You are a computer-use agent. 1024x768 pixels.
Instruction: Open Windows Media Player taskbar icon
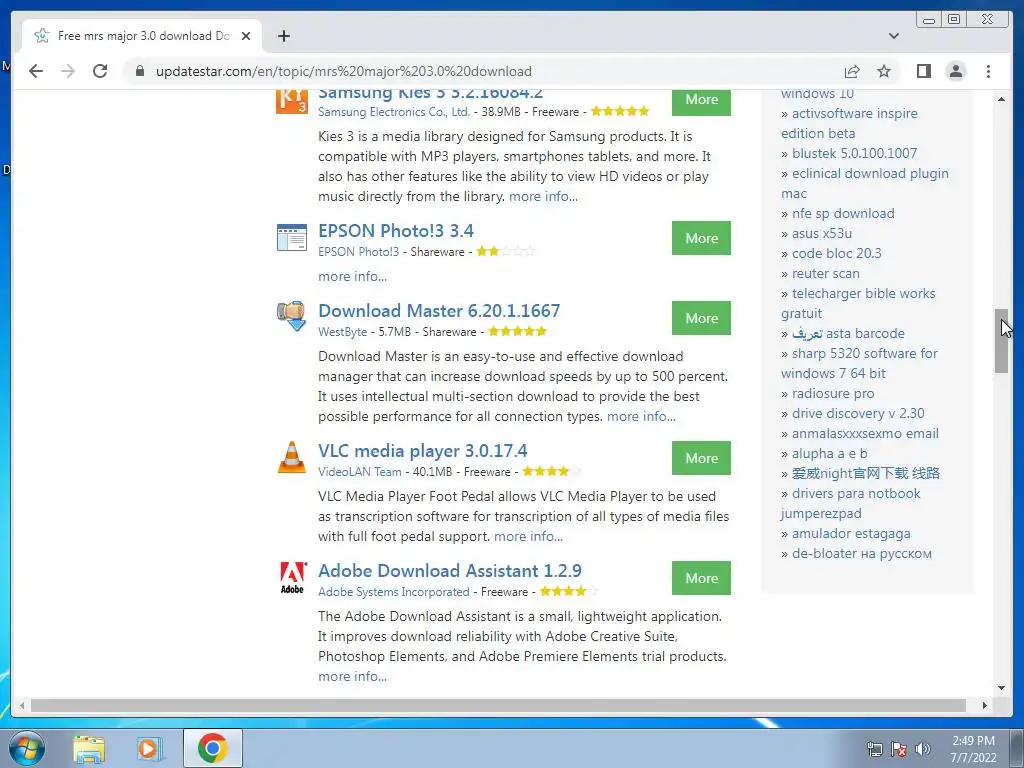click(x=149, y=749)
